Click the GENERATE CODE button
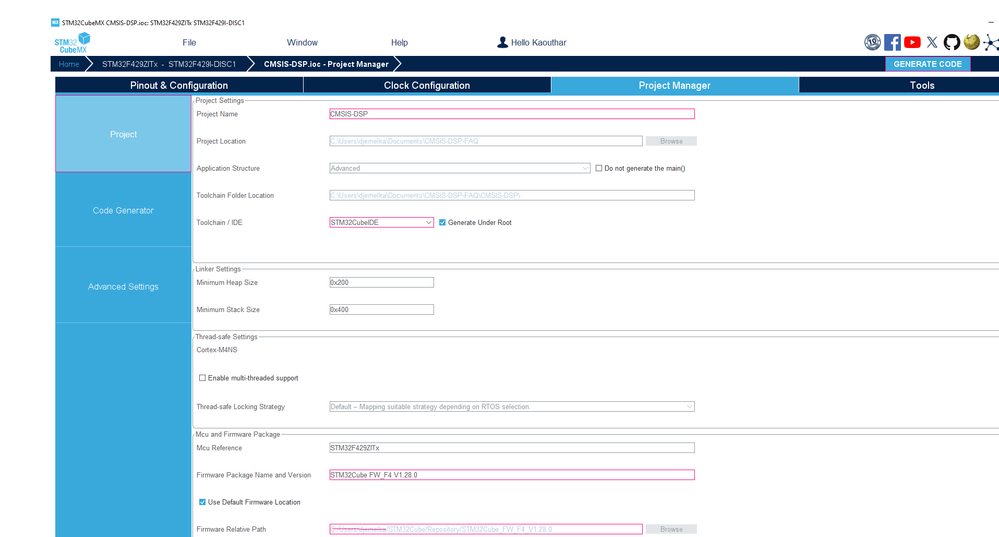The width and height of the screenshot is (999, 537). point(928,64)
